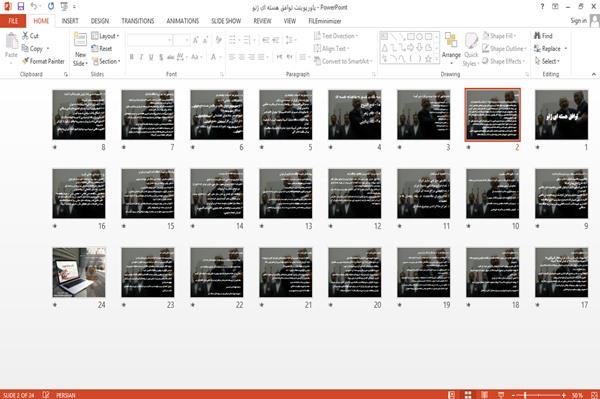Switch to the INSERT tab
Viewport: 600px width, 399px height.
[70, 21]
